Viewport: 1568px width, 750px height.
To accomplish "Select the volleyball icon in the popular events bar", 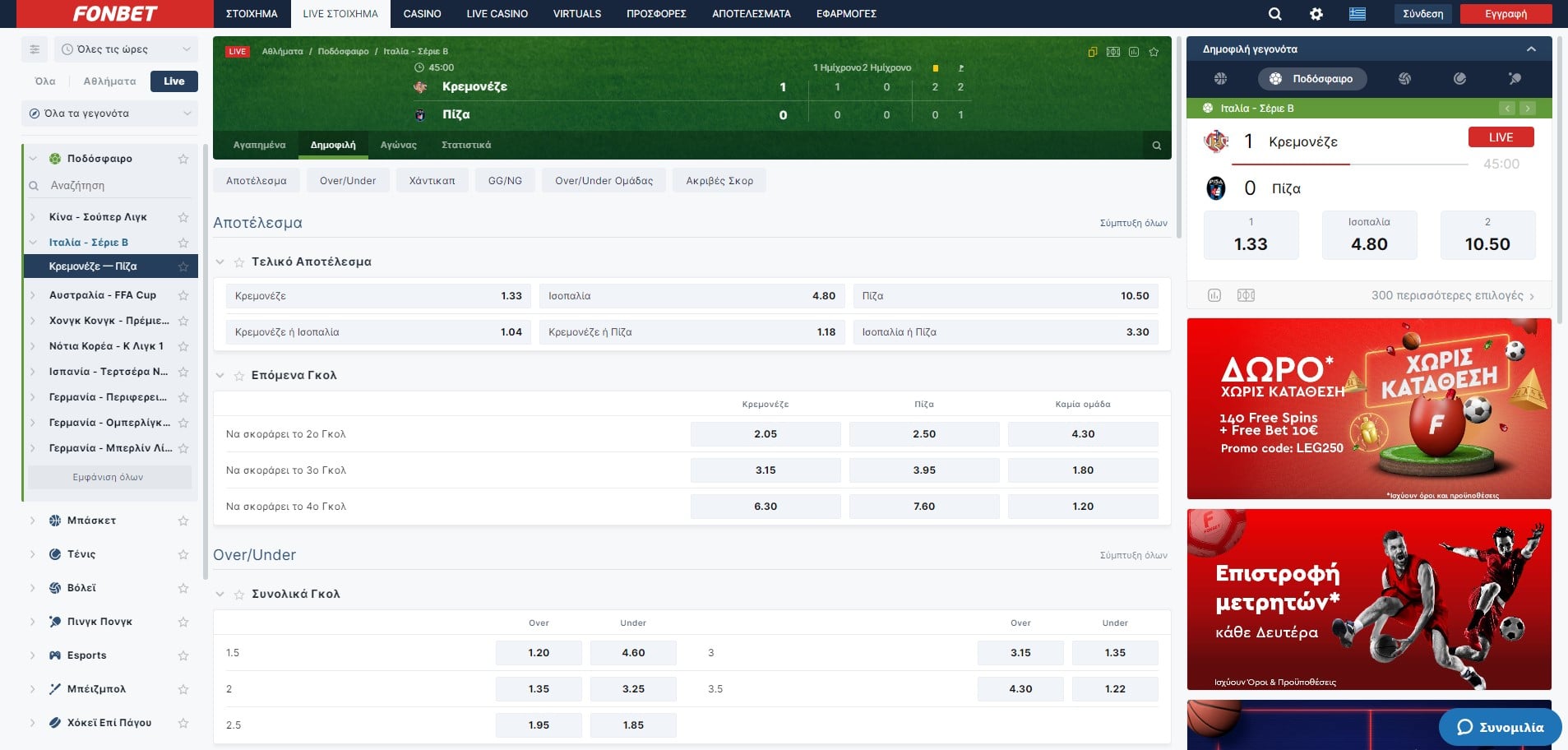I will 1404,79.
